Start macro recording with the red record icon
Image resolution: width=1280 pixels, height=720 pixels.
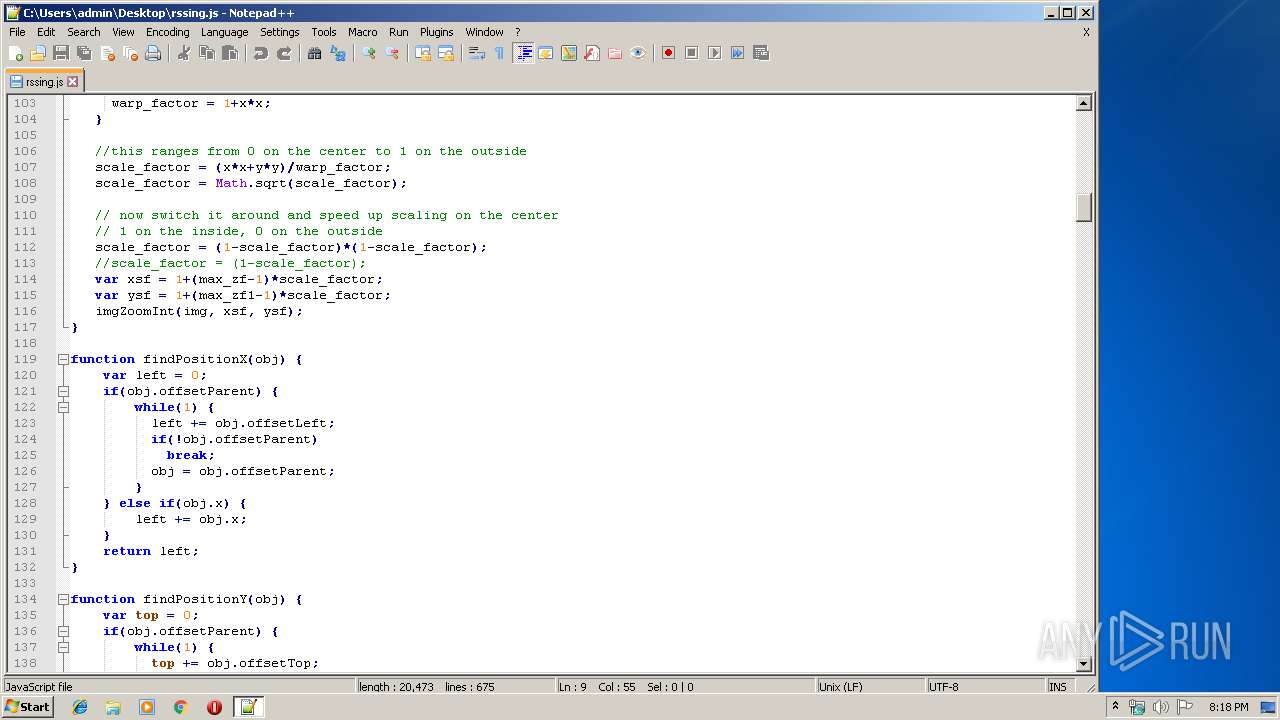pos(668,53)
